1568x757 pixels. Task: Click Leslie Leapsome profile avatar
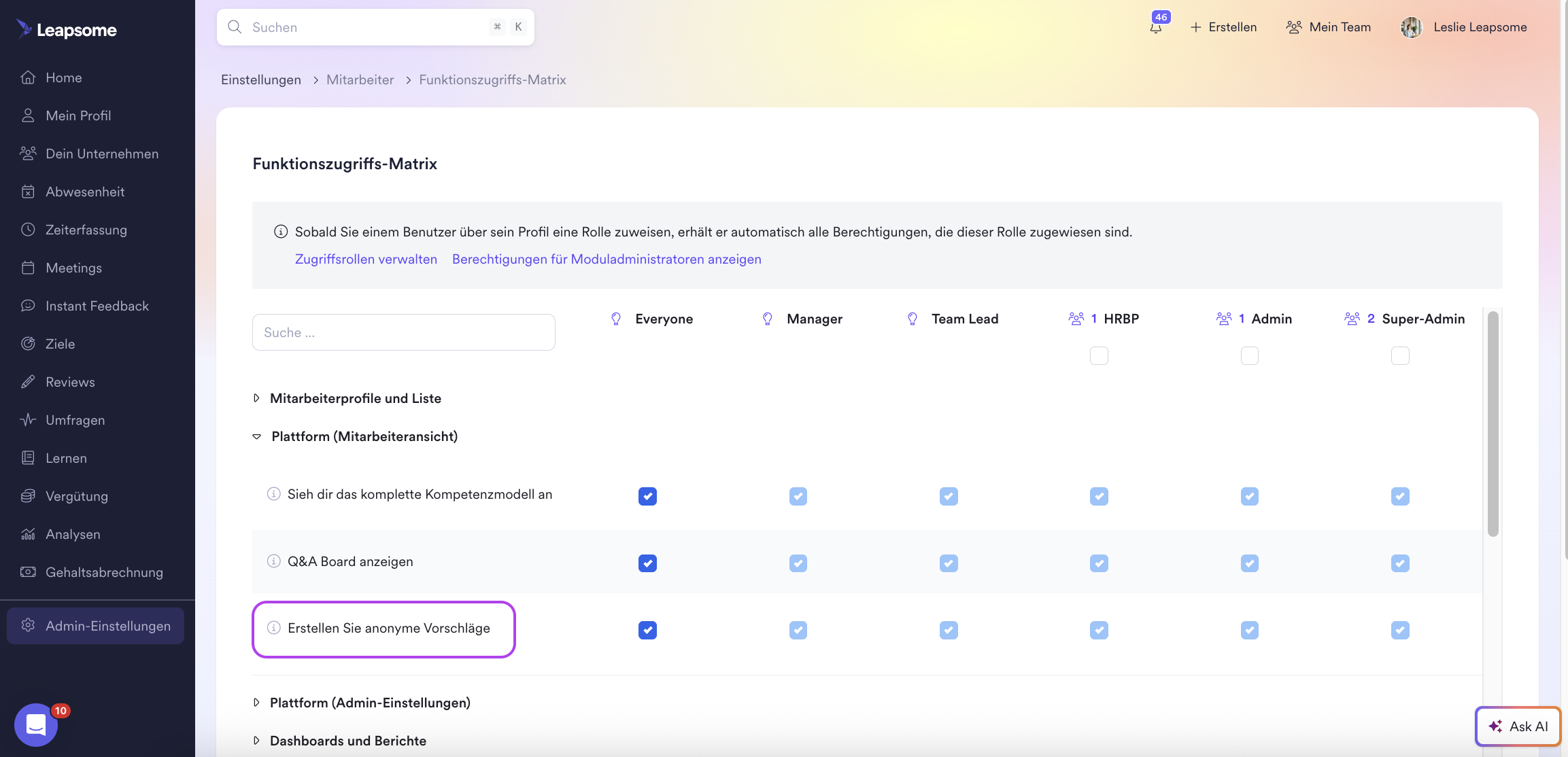[x=1411, y=27]
